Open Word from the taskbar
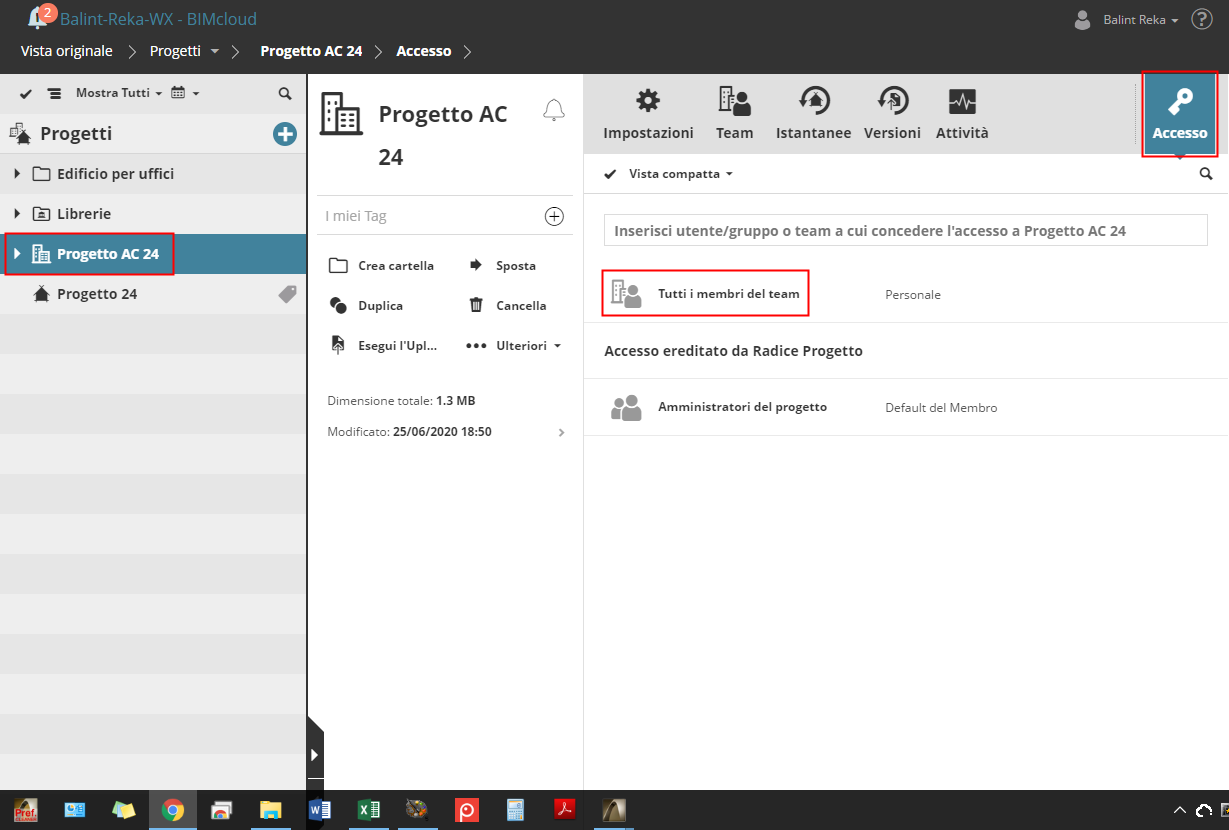The image size is (1229, 830). 320,810
